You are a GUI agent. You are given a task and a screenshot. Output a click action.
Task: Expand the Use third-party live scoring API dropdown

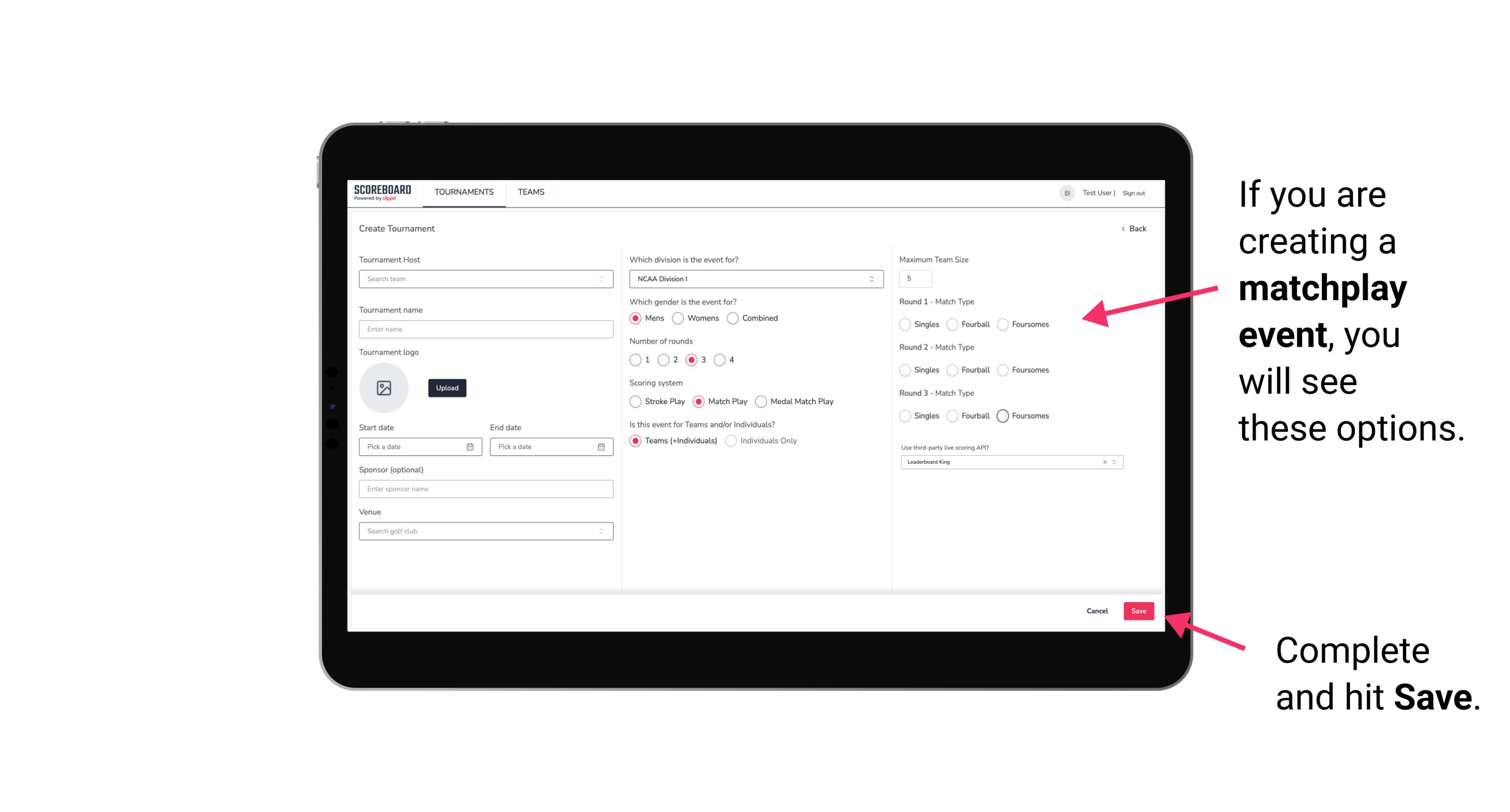click(x=1113, y=462)
